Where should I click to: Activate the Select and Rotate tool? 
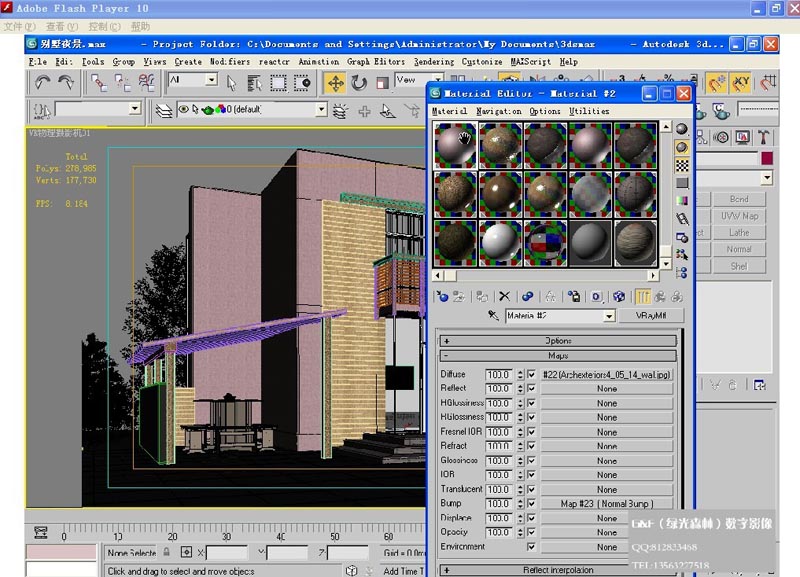pos(359,83)
